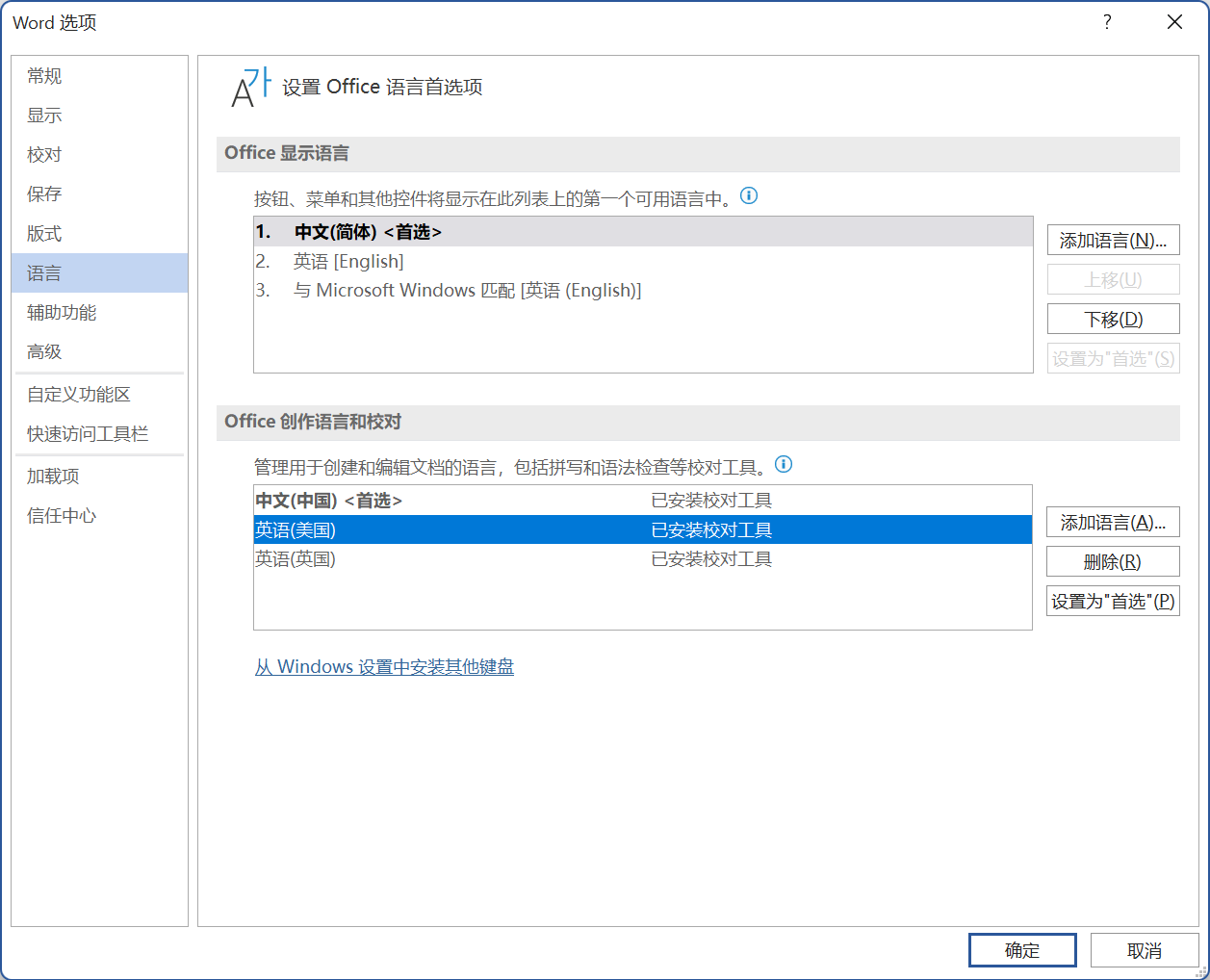Open the 常规 settings category
The width and height of the screenshot is (1210, 980).
coord(44,76)
